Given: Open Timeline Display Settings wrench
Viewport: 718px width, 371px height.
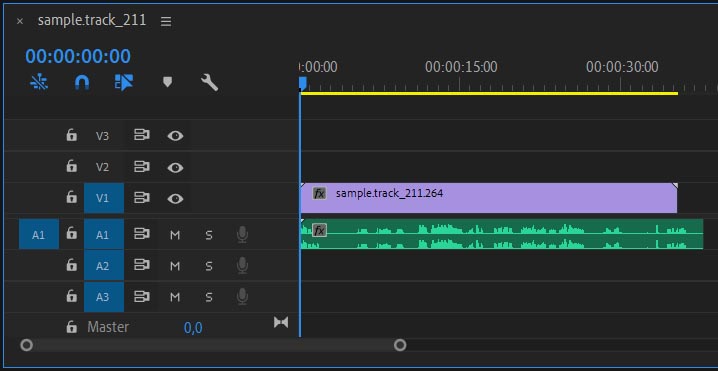Looking at the screenshot, I should click(x=209, y=82).
